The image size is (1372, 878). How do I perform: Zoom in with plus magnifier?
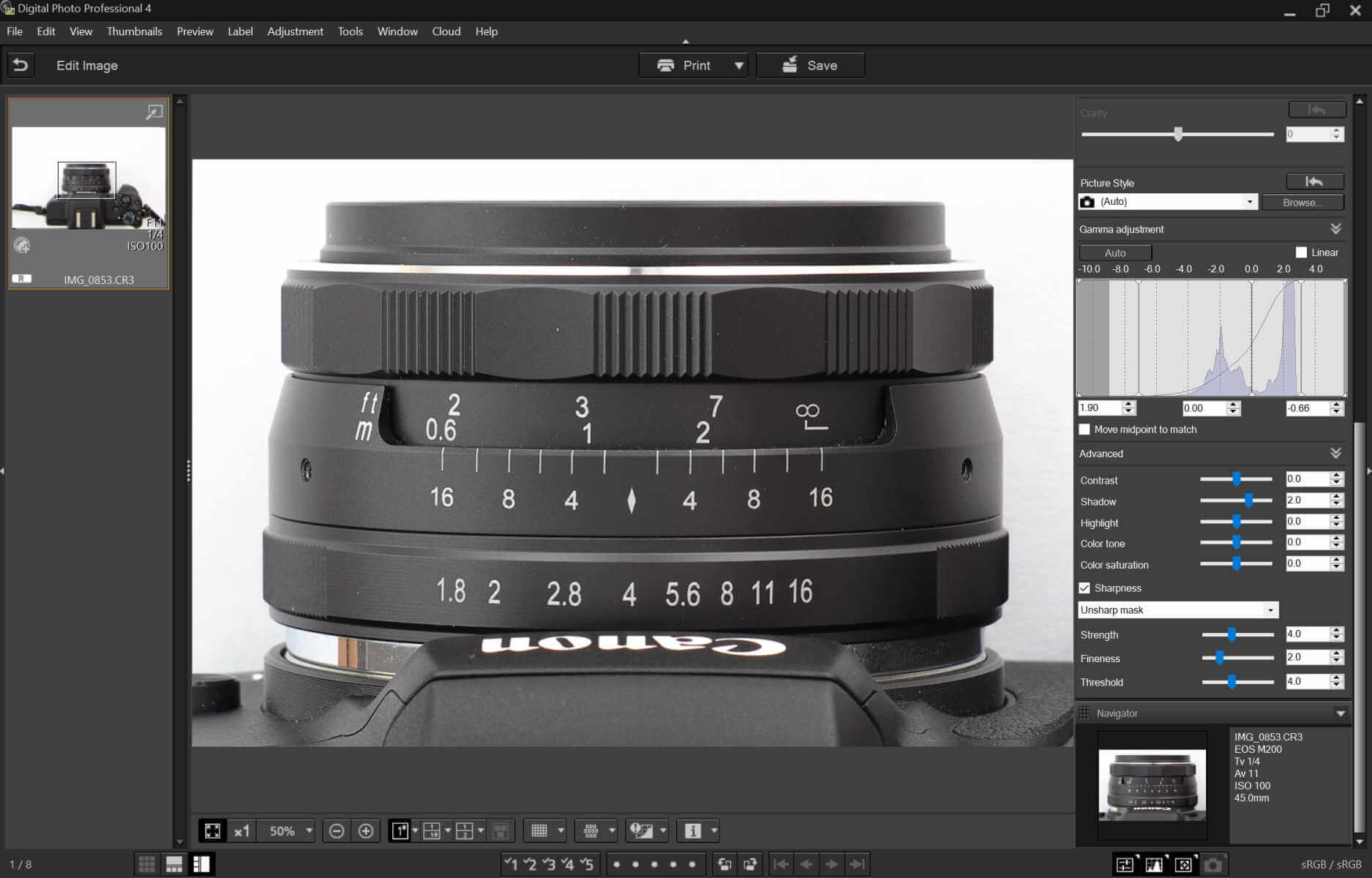pos(366,830)
